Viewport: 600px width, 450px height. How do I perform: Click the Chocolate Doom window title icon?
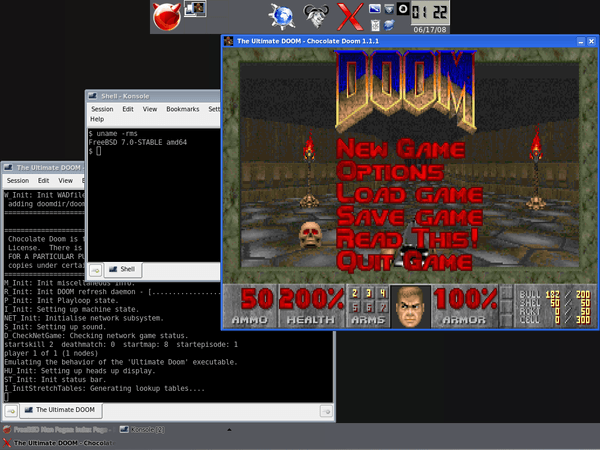pyautogui.click(x=229, y=41)
